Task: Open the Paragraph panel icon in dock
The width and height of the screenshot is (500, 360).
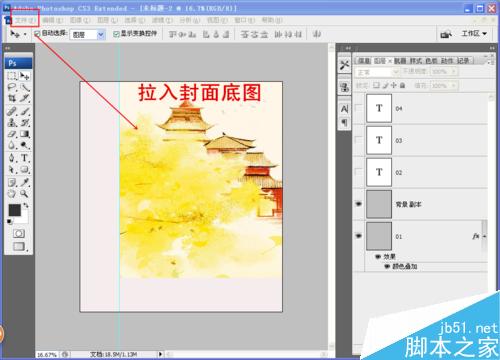Action: [x=345, y=122]
